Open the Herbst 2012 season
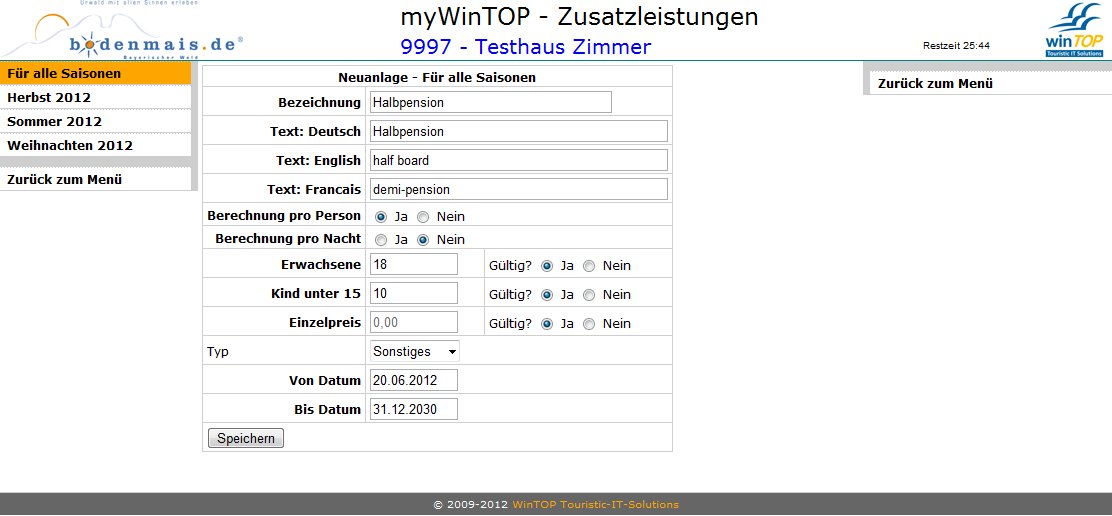 pos(49,98)
